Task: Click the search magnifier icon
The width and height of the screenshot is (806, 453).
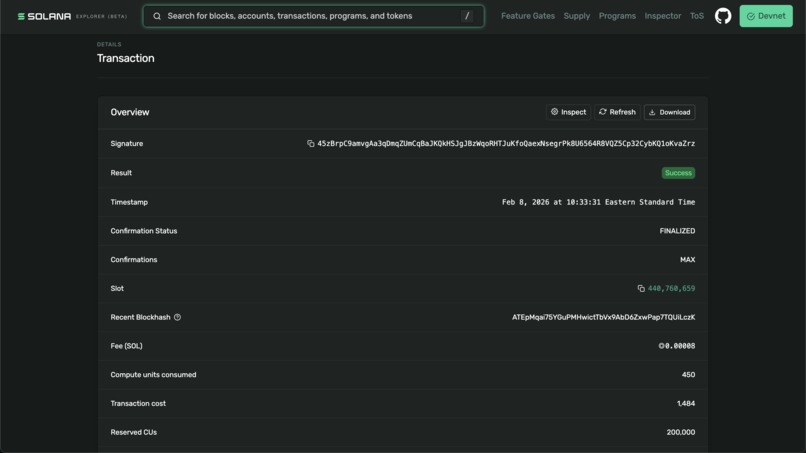Action: 157,16
